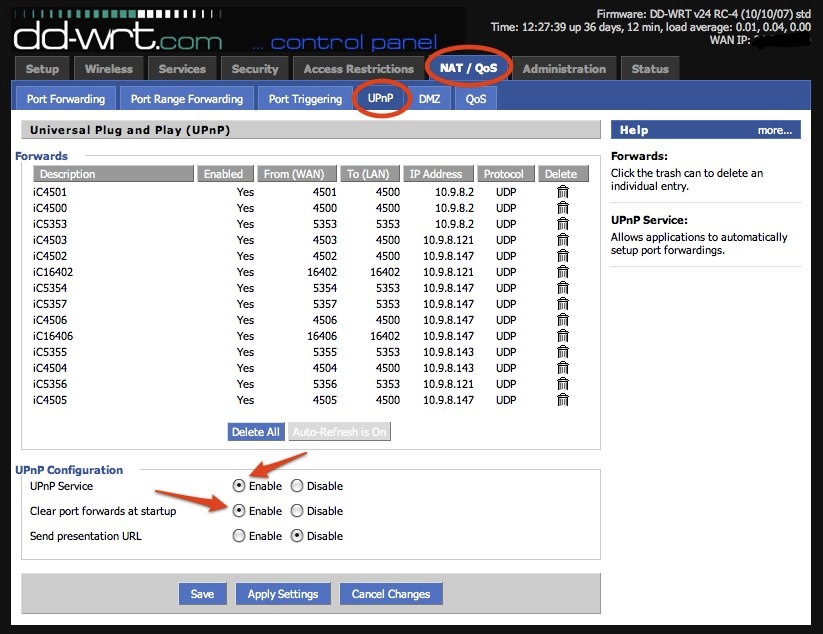Click the iC16402 description text
Screen dimensions: 823x634
[52, 272]
